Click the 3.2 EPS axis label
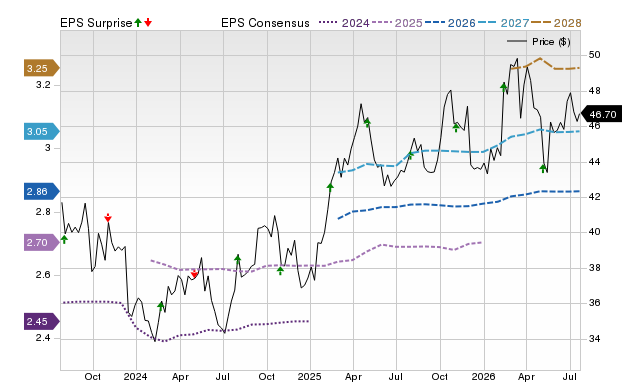The height and width of the screenshot is (382, 640). pyautogui.click(x=44, y=85)
